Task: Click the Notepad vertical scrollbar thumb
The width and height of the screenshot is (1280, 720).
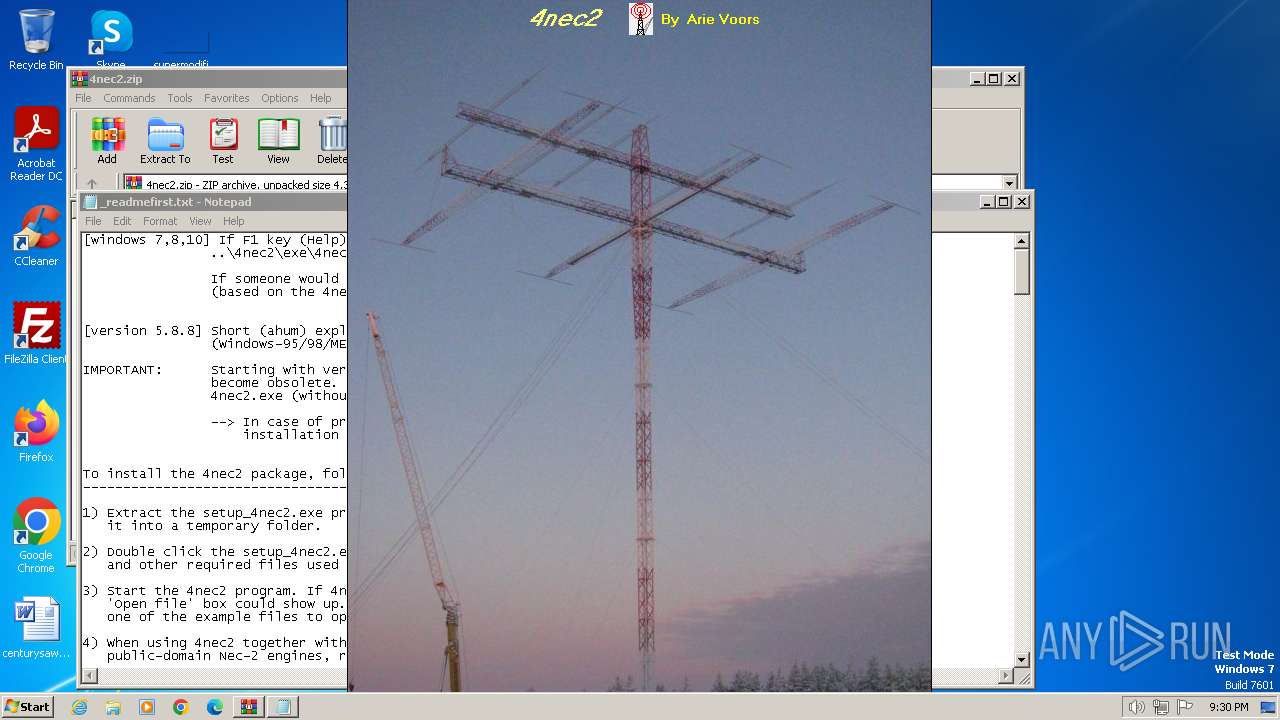Action: pos(1022,272)
